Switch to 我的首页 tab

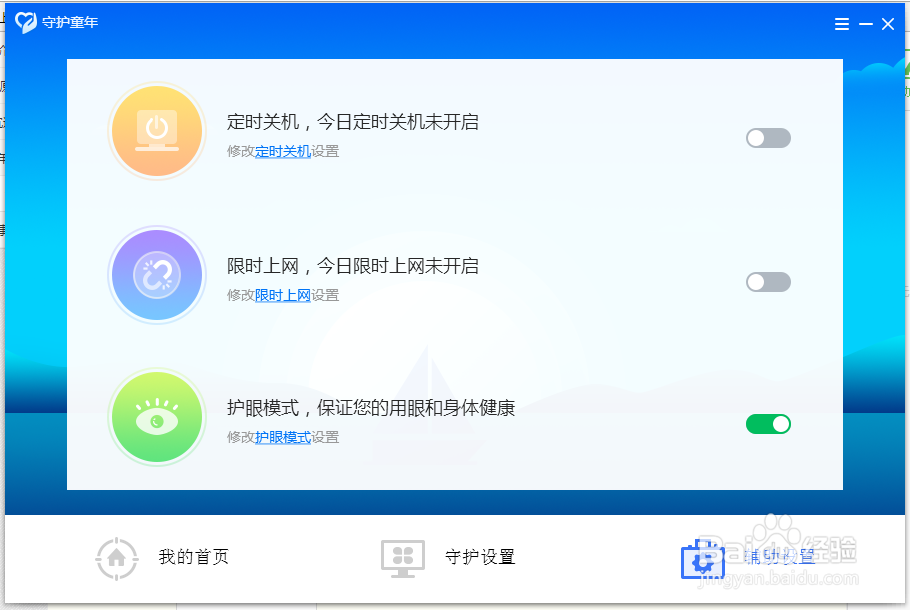click(x=192, y=558)
